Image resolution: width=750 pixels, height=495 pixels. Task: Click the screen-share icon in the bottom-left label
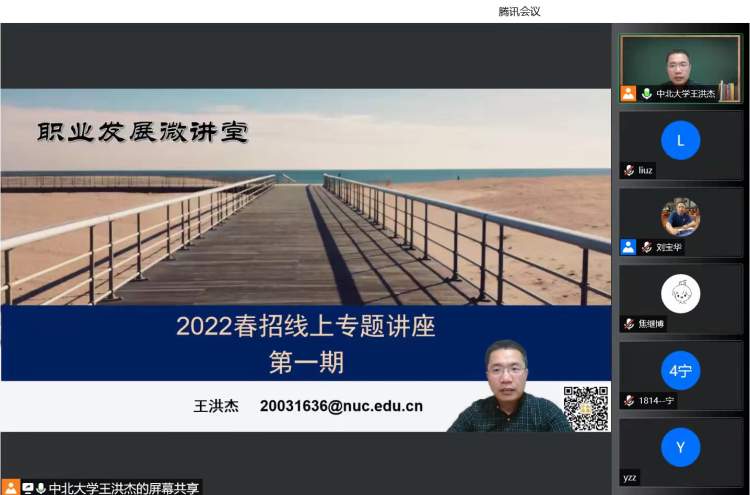point(28,488)
